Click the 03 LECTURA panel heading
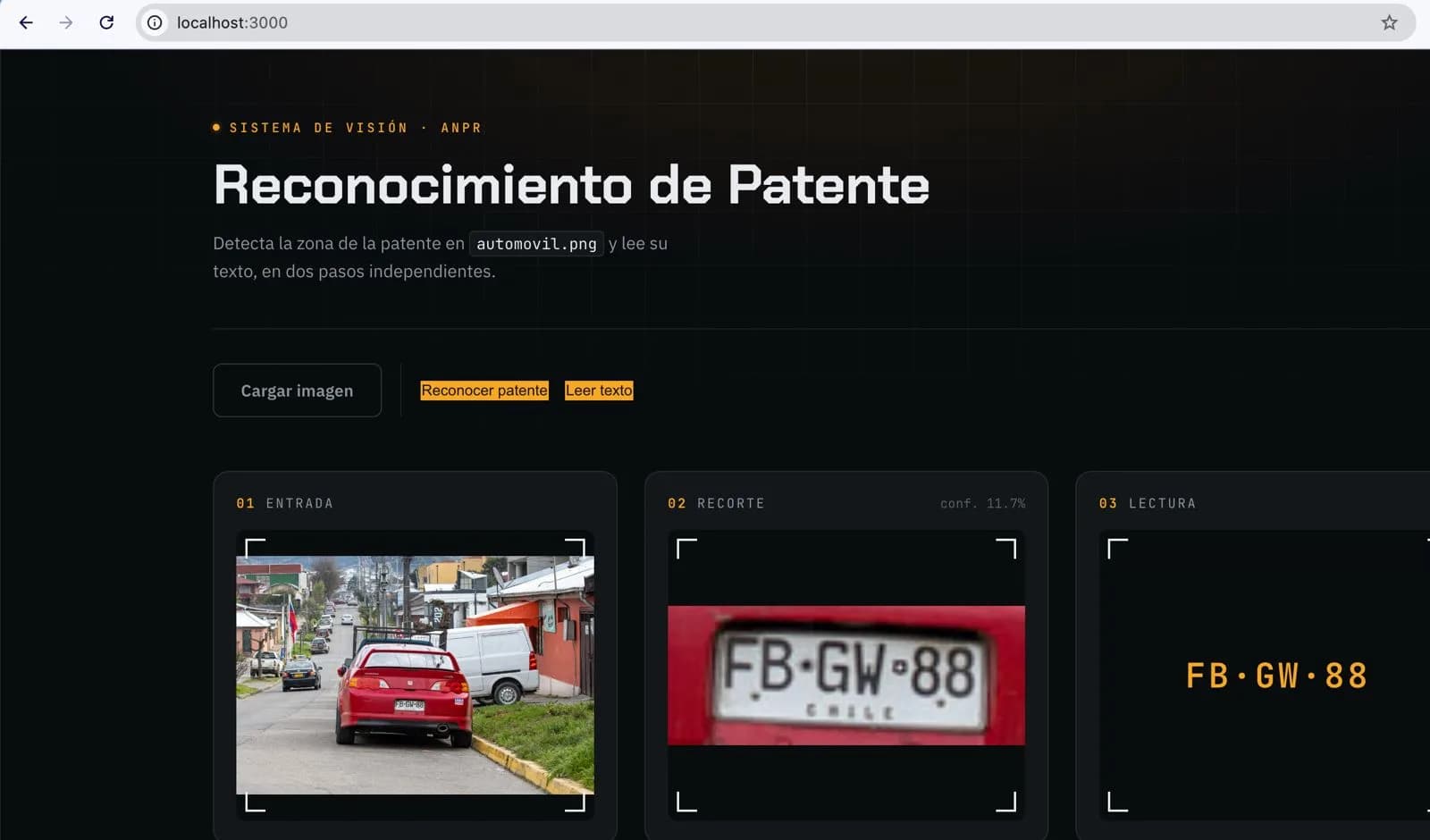This screenshot has height=840, width=1430. (1148, 503)
